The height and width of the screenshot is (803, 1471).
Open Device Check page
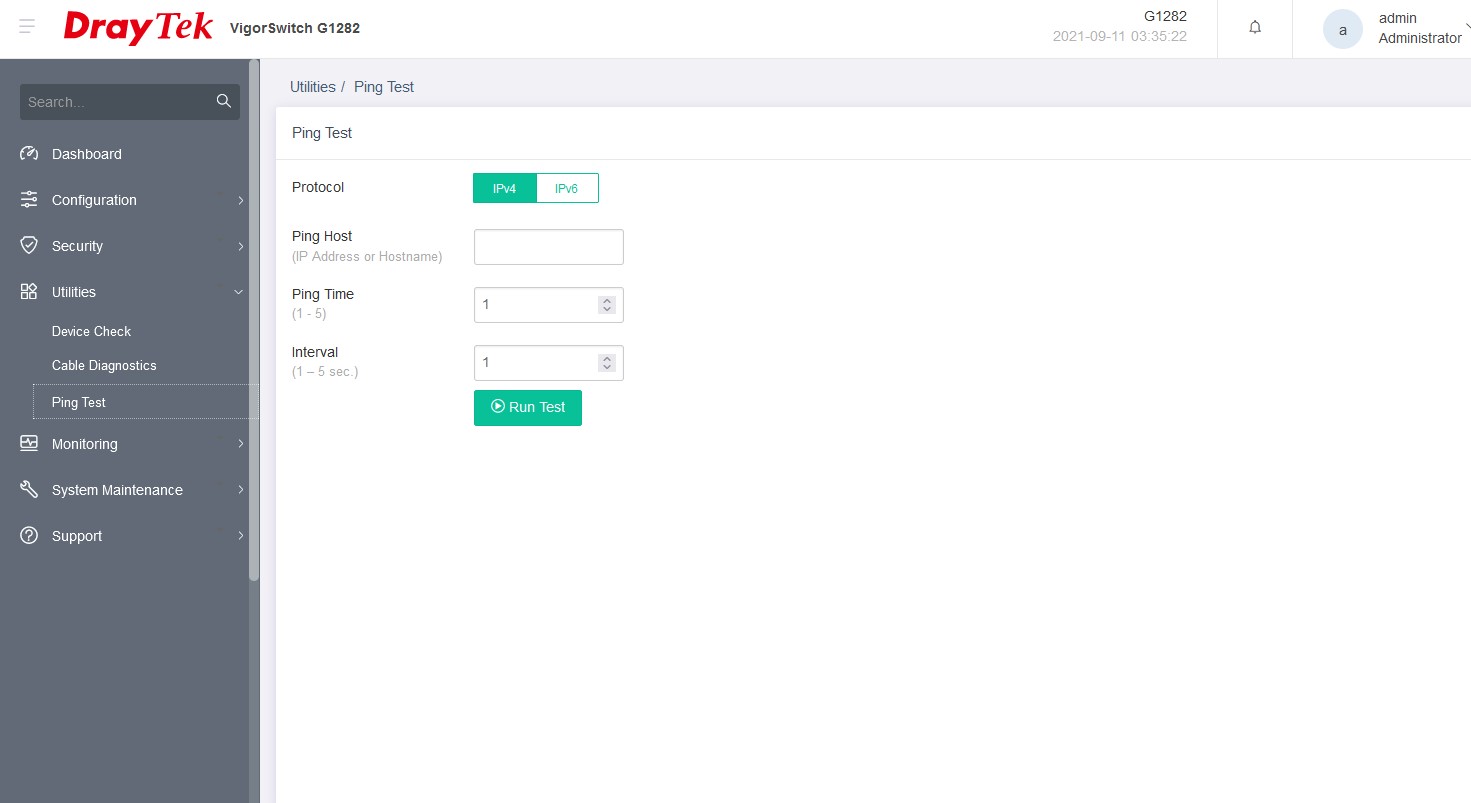[x=91, y=331]
